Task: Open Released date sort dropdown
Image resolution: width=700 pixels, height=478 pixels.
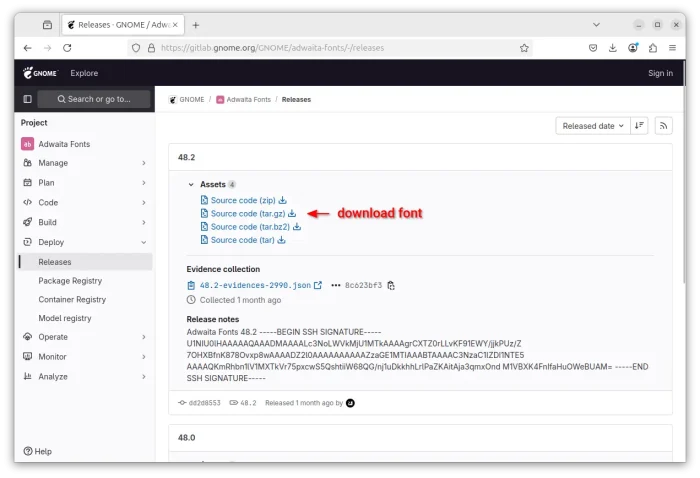Action: click(592, 126)
